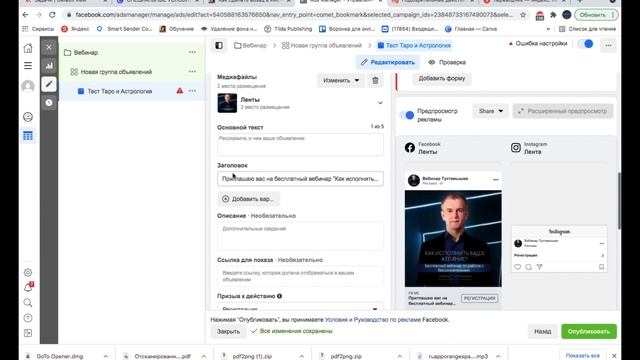Switch to Проверка tab
Viewport: 640px width, 360px height.
pyautogui.click(x=447, y=62)
